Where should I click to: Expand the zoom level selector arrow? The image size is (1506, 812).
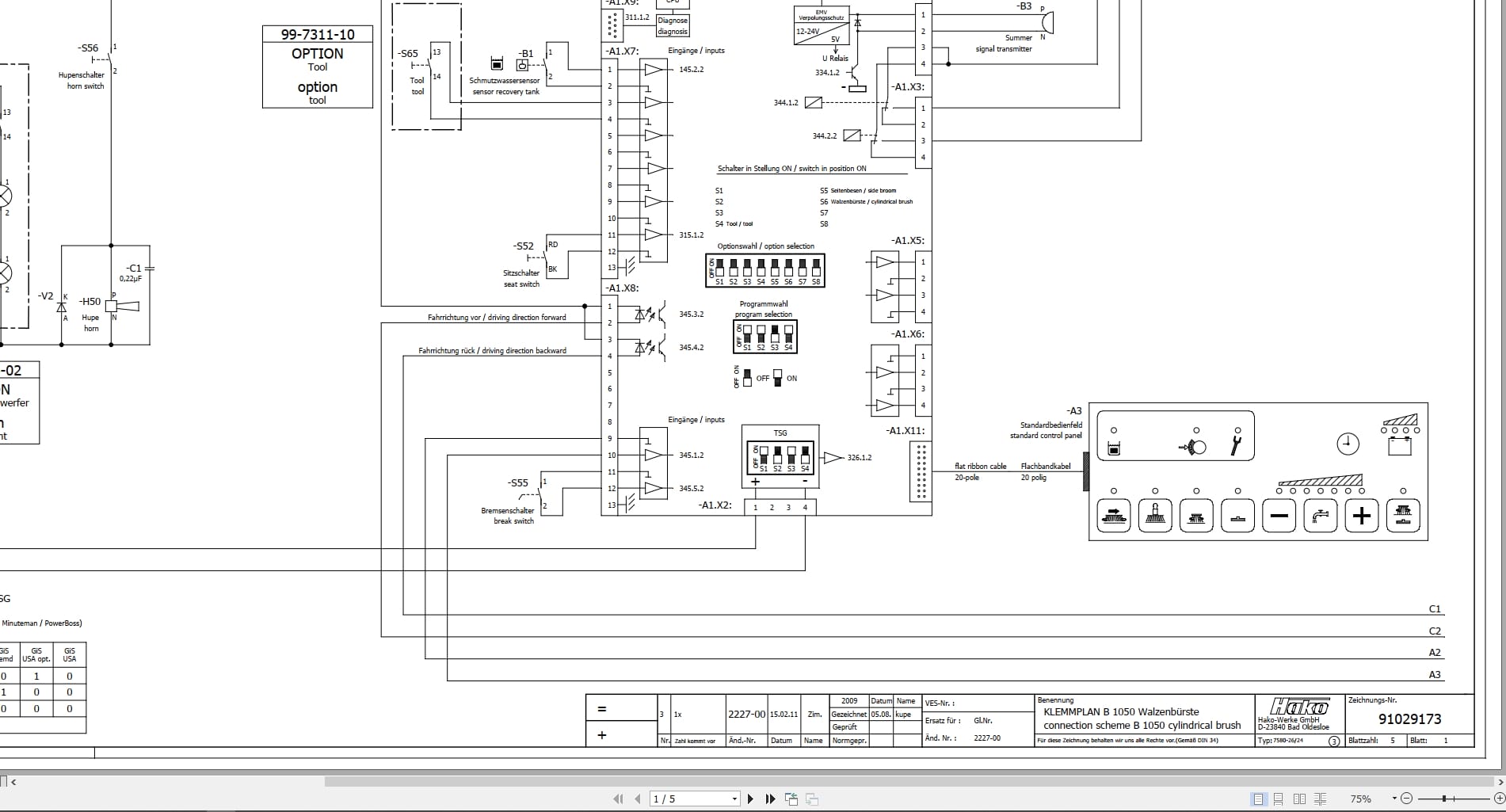coord(1394,799)
